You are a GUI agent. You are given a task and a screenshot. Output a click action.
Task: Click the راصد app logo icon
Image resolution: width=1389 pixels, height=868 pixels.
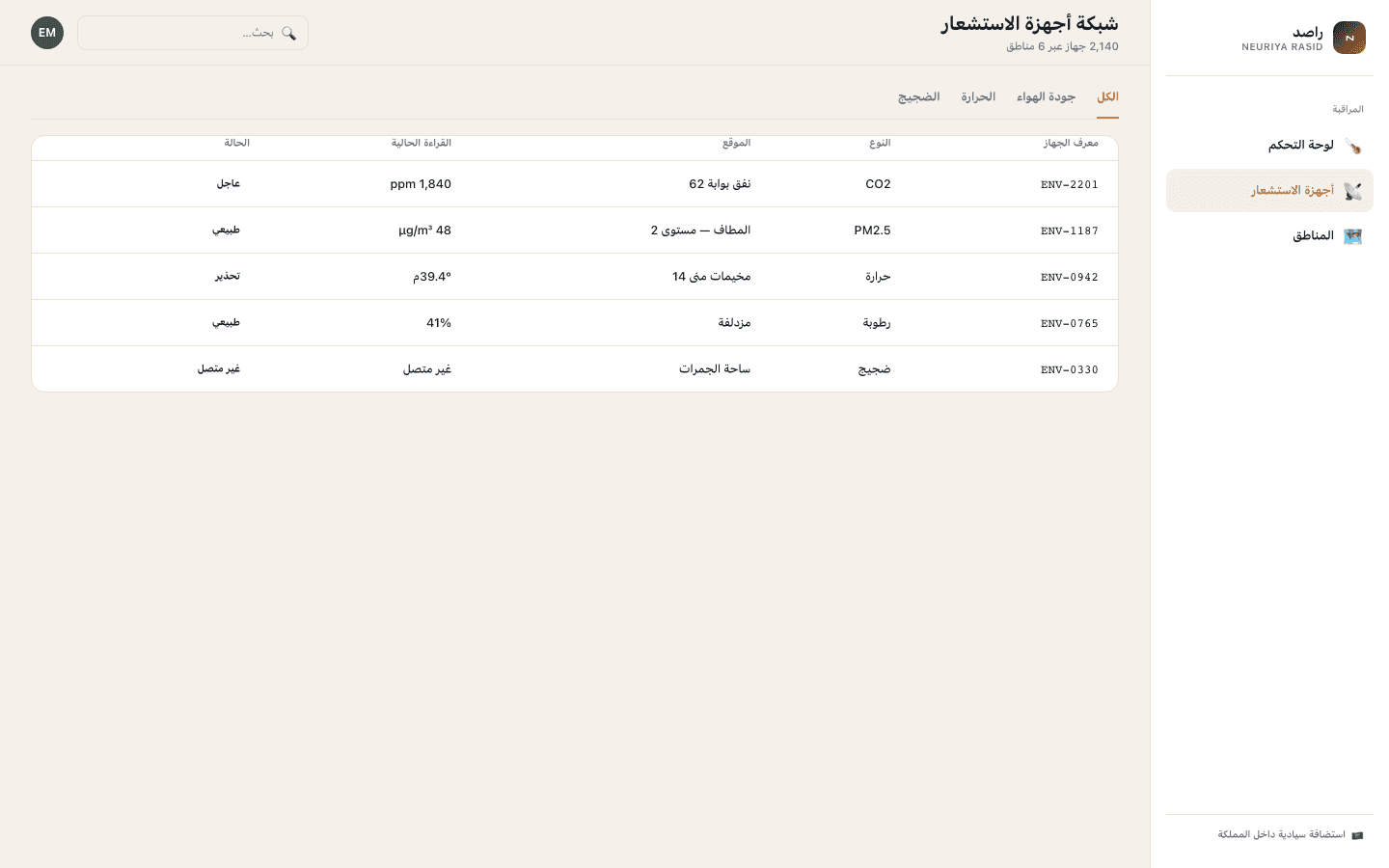1348,38
